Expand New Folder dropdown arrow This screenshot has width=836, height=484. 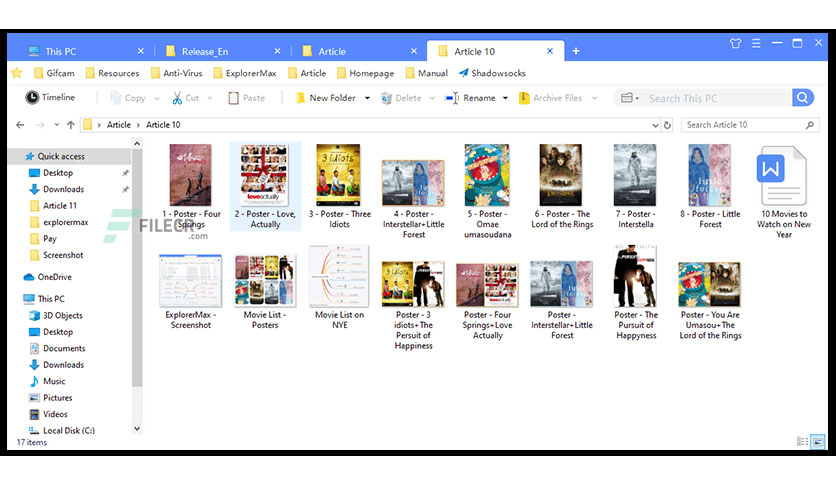tap(367, 99)
